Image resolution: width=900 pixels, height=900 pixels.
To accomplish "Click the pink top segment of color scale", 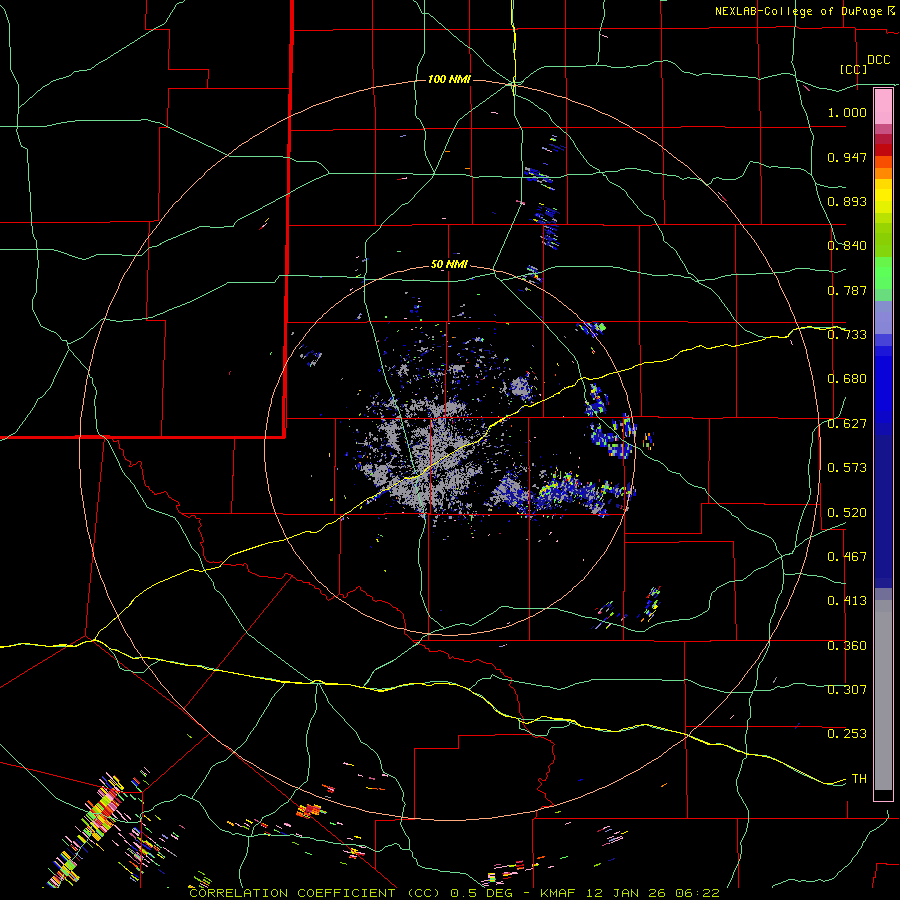I will coord(883,107).
